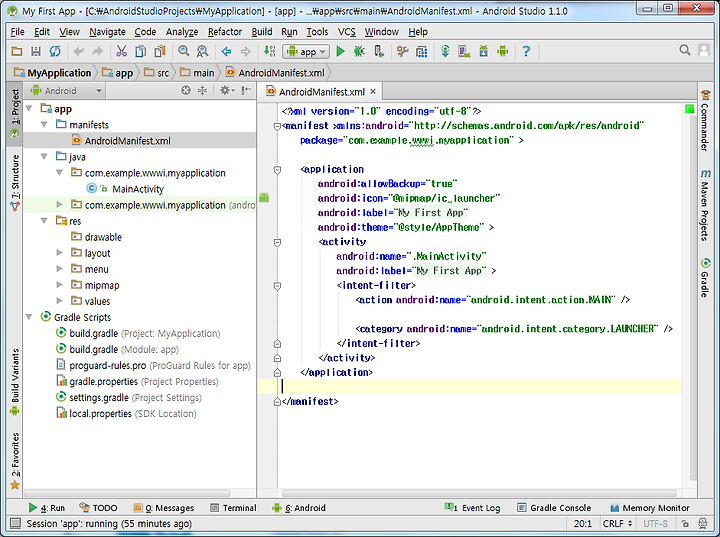
Task: Click the Help question mark icon
Action: point(526,51)
